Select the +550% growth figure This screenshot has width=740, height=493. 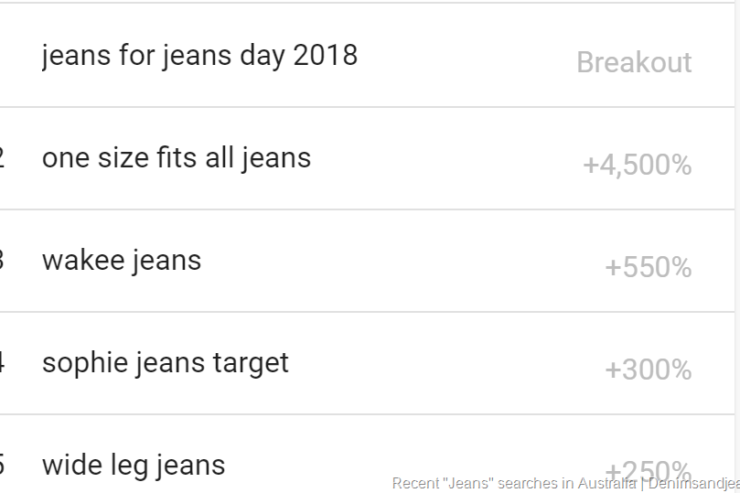648,268
